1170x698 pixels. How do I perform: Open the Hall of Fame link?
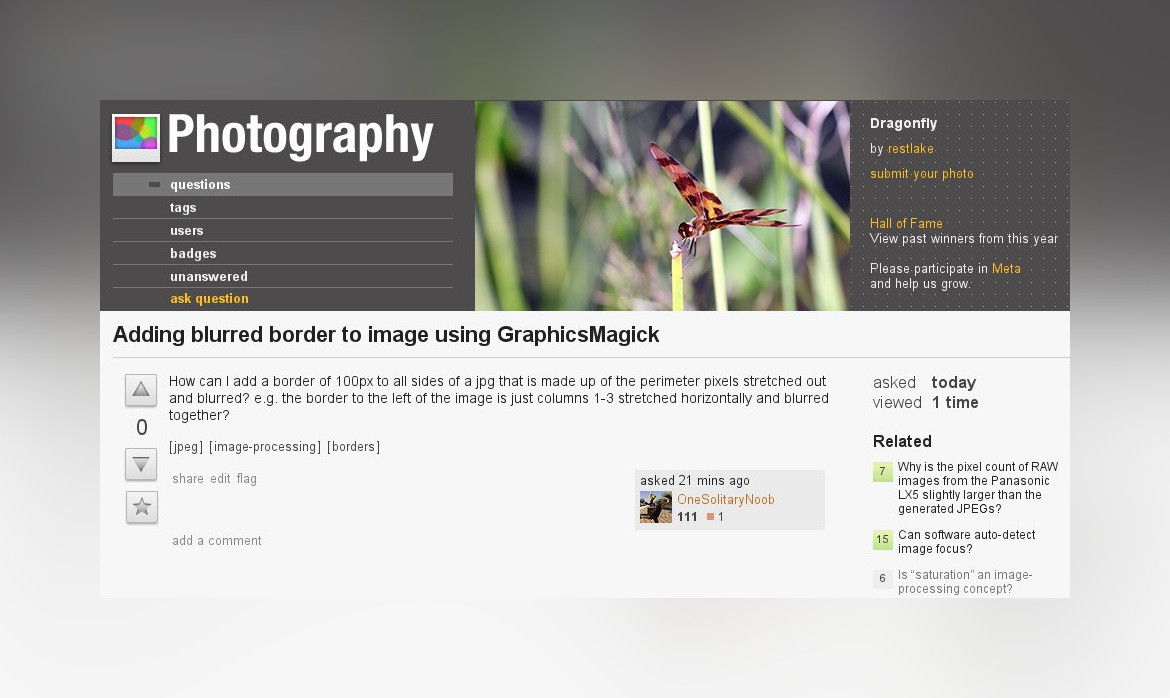(906, 223)
